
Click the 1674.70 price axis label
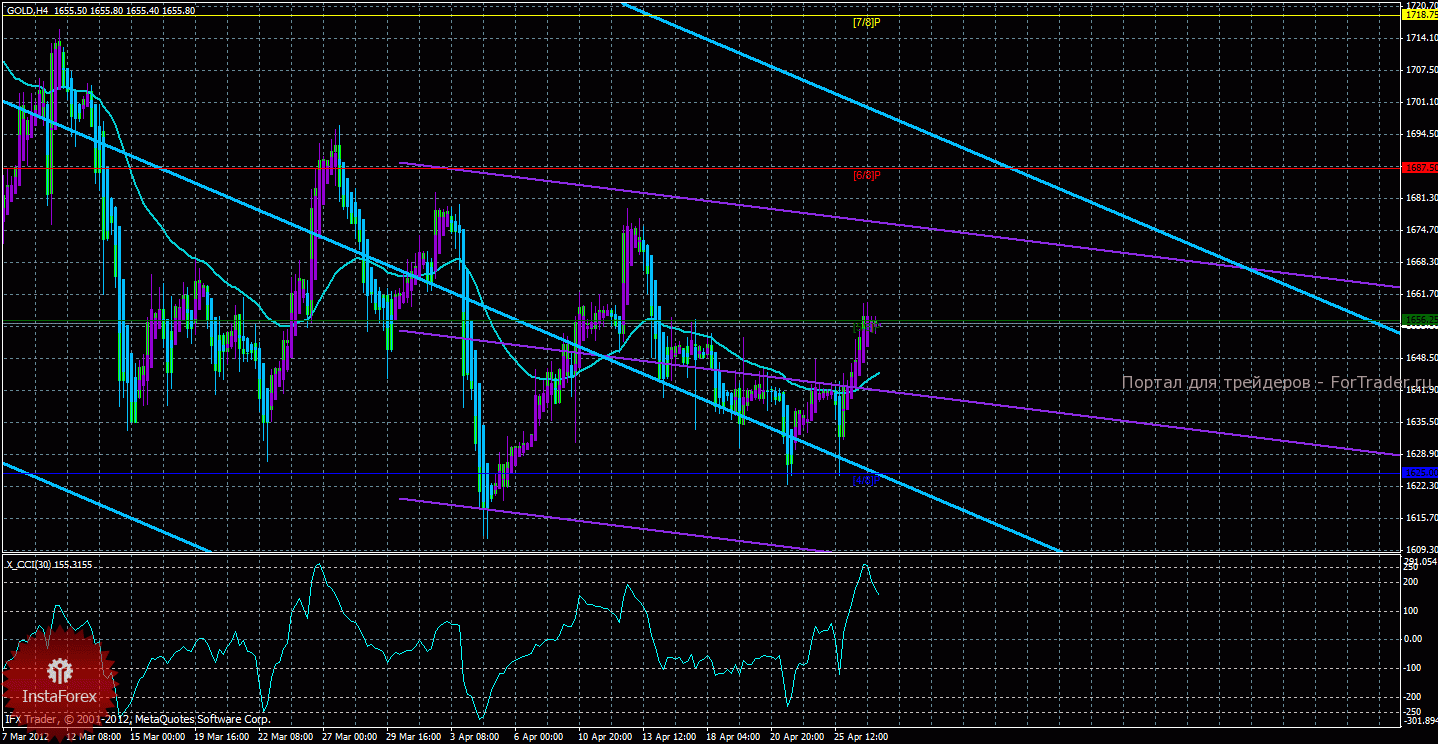[1420, 230]
